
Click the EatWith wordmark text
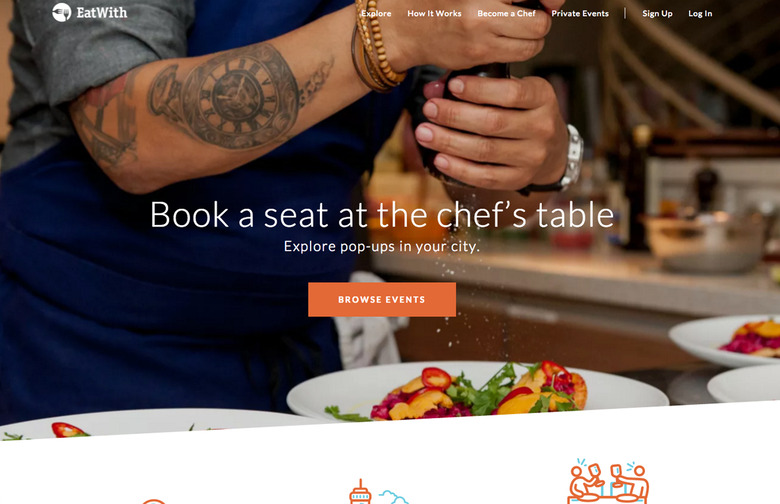point(101,12)
